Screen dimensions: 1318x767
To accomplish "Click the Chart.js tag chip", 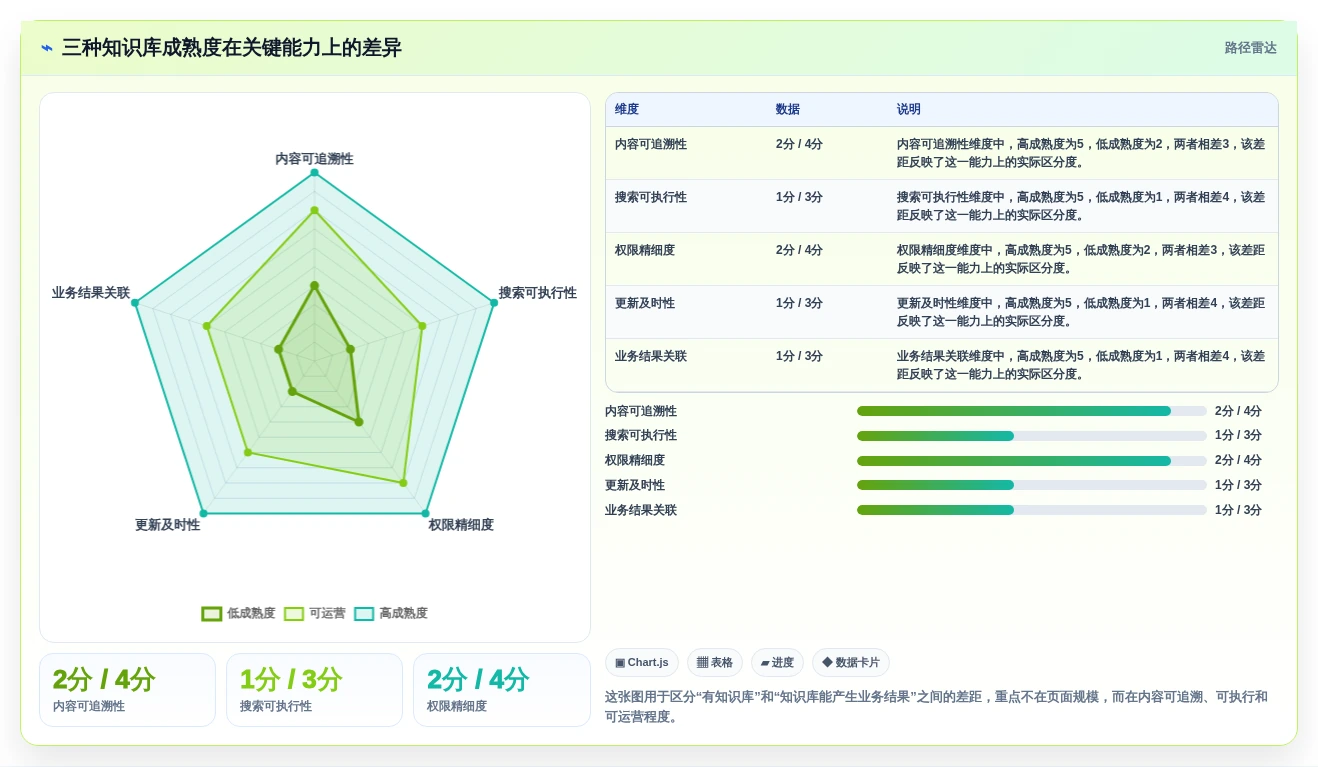I will pyautogui.click(x=642, y=663).
